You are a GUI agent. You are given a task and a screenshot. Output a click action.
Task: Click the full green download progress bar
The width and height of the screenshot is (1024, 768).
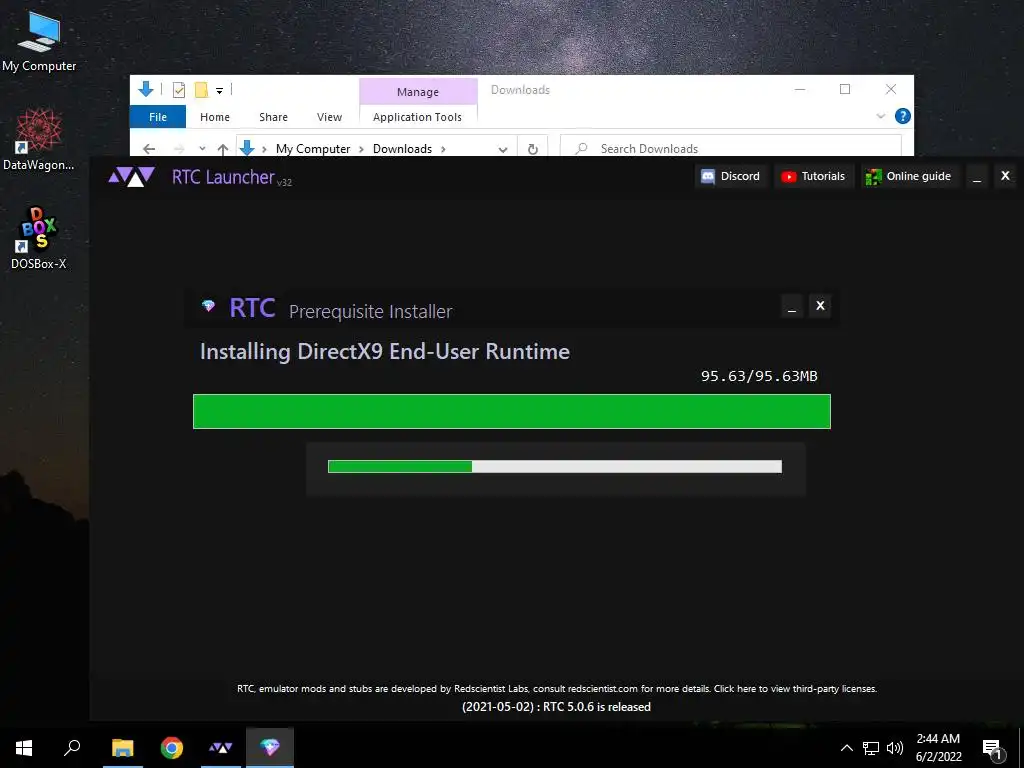(x=511, y=411)
